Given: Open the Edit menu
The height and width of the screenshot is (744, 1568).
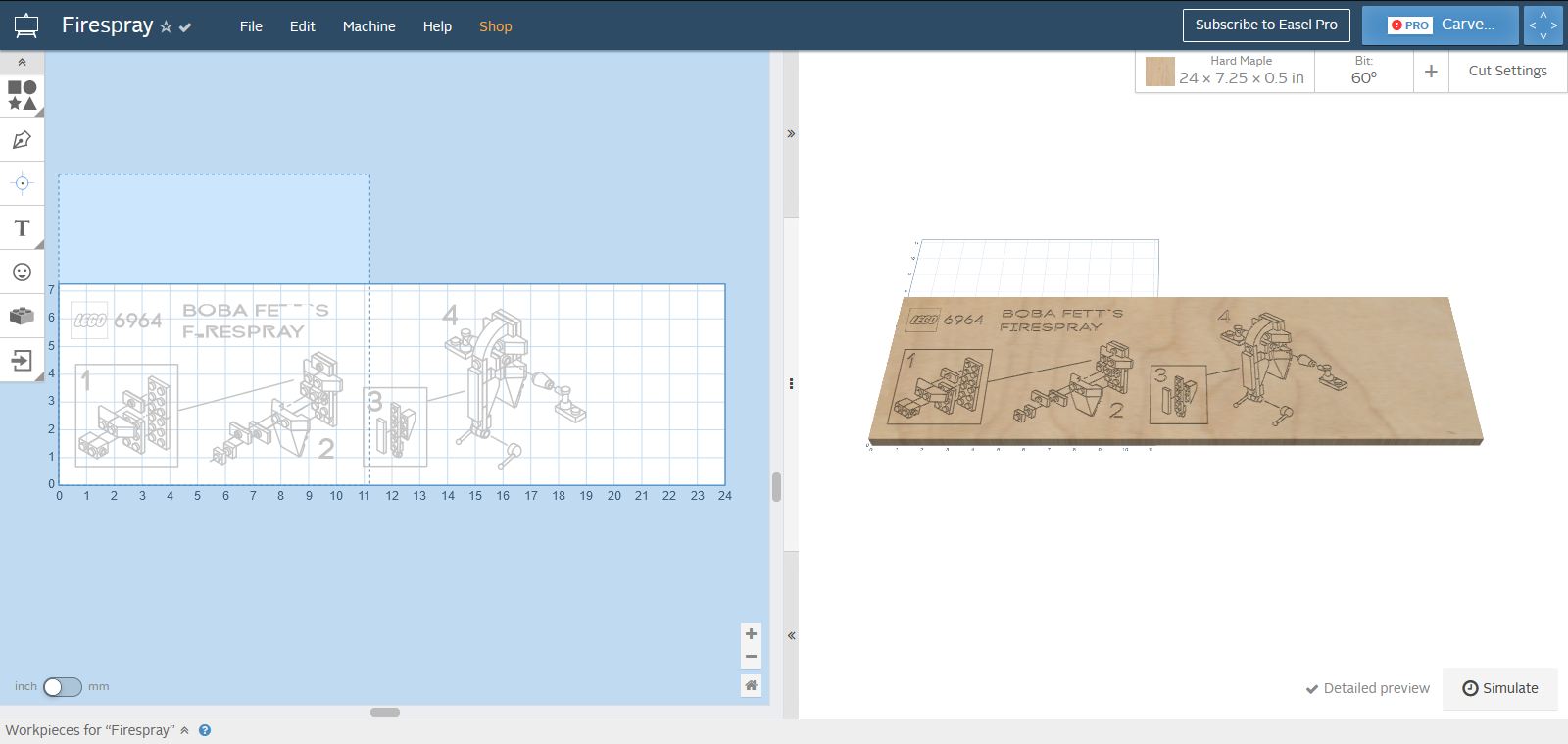Looking at the screenshot, I should 302,26.
